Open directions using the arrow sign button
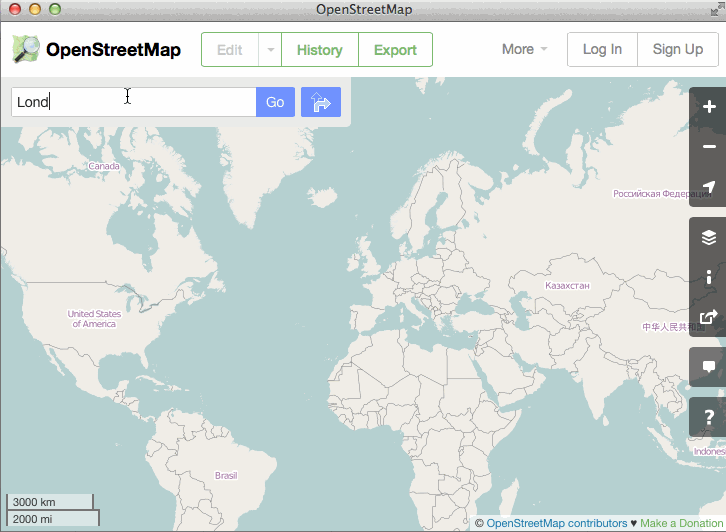This screenshot has height=532, width=726. pos(321,102)
